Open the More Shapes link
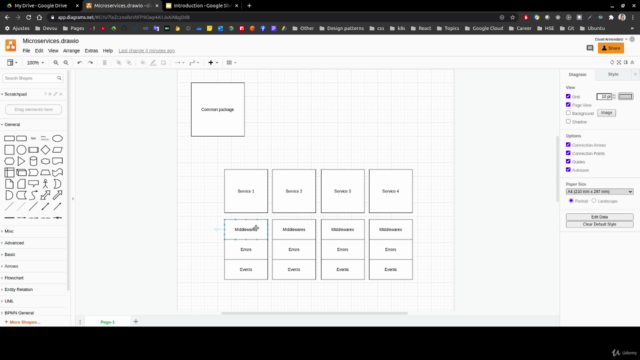Image resolution: width=640 pixels, height=360 pixels. click(x=22, y=322)
